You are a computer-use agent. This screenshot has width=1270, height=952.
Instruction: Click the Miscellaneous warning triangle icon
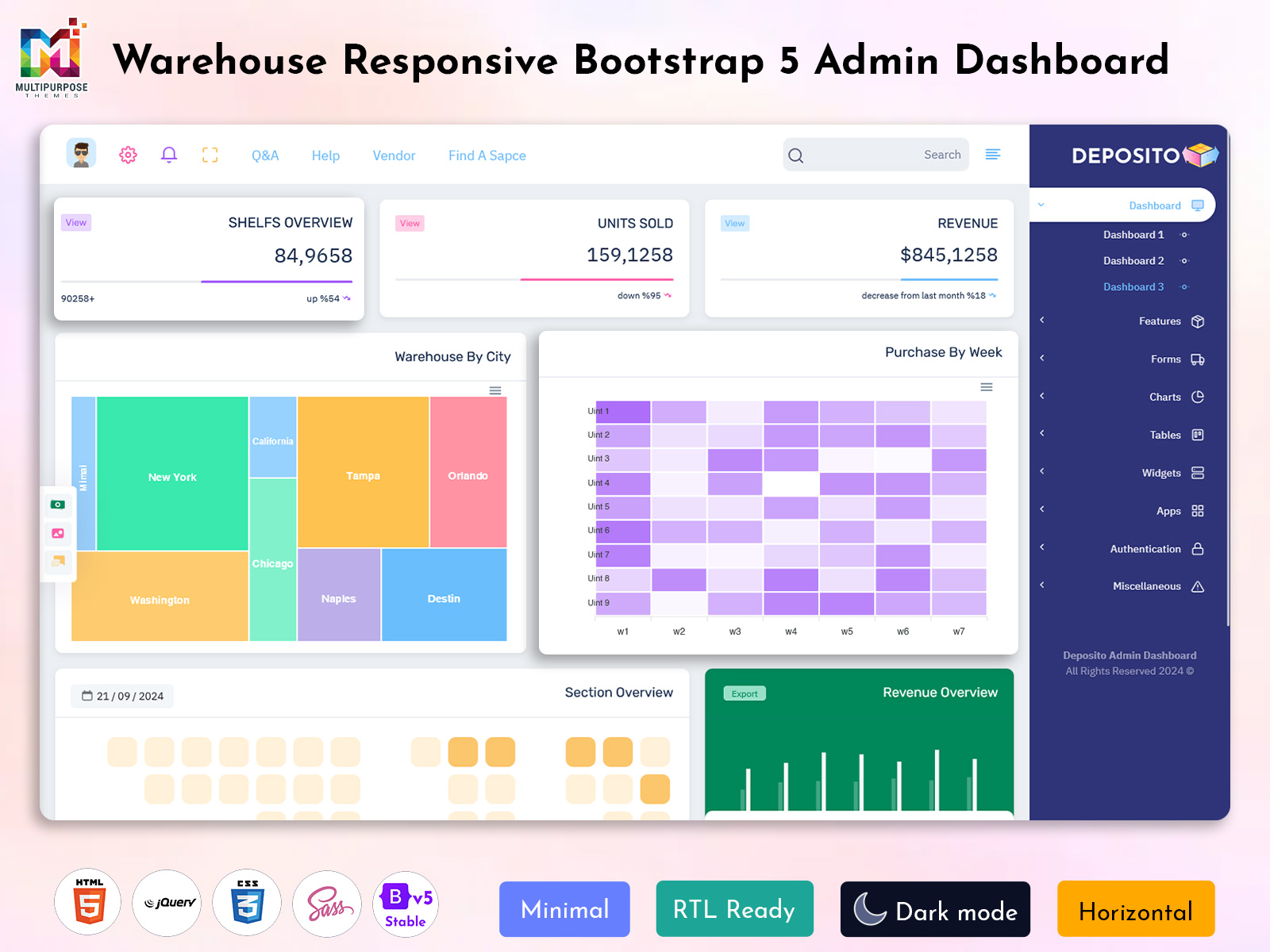1198,586
